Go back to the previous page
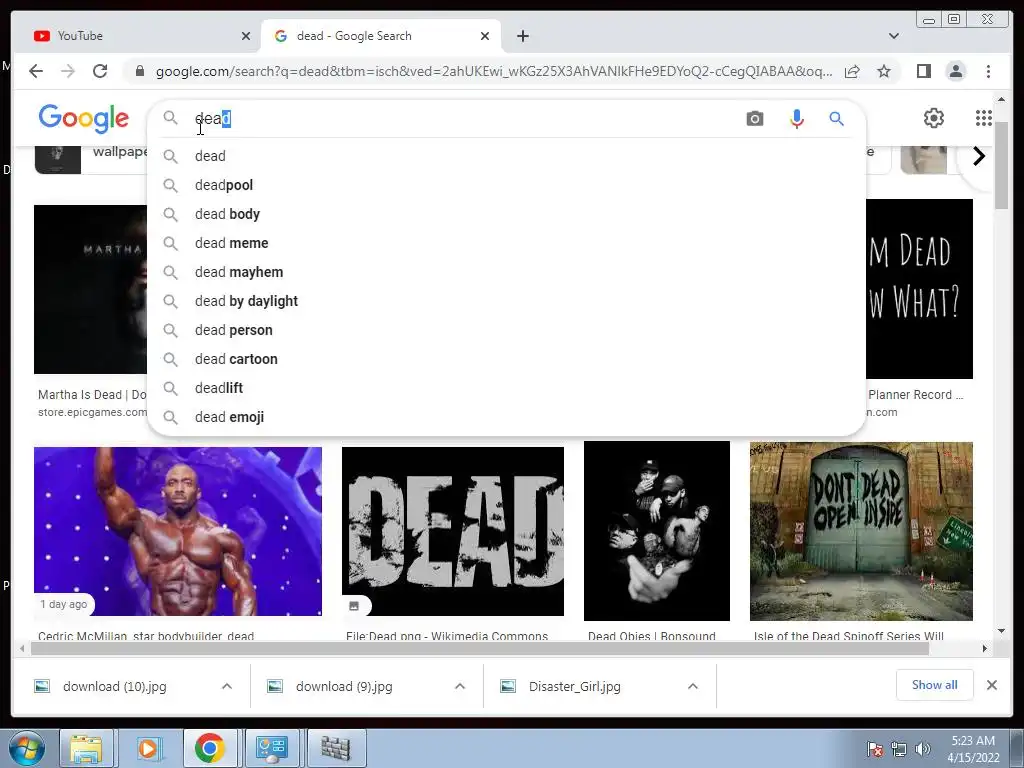 click(x=36, y=71)
